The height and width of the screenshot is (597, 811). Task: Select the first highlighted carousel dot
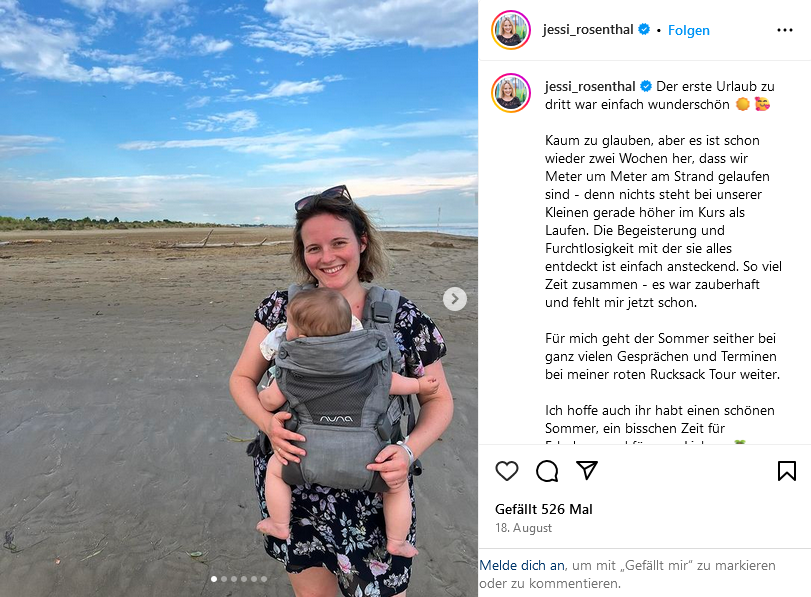click(x=214, y=579)
